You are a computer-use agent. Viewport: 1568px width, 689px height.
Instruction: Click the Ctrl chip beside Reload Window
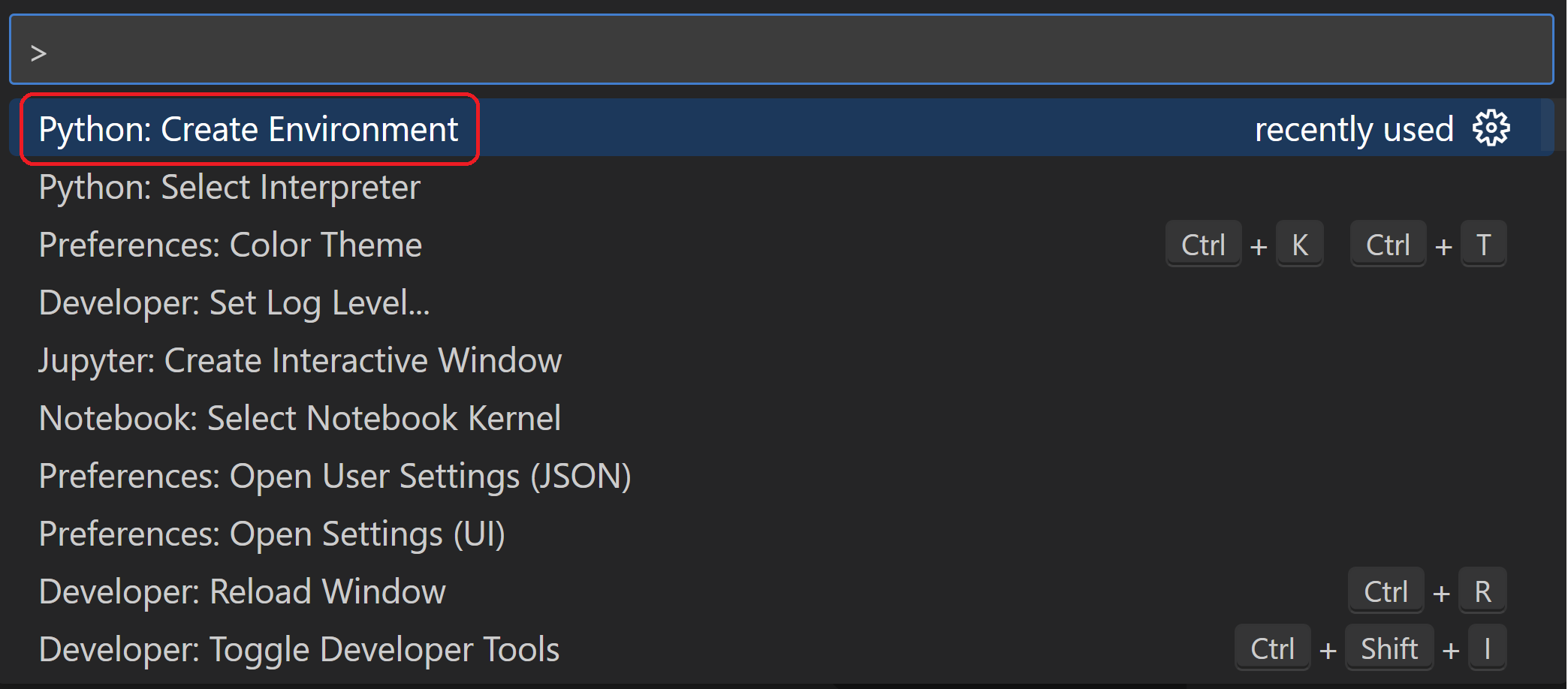click(x=1386, y=591)
